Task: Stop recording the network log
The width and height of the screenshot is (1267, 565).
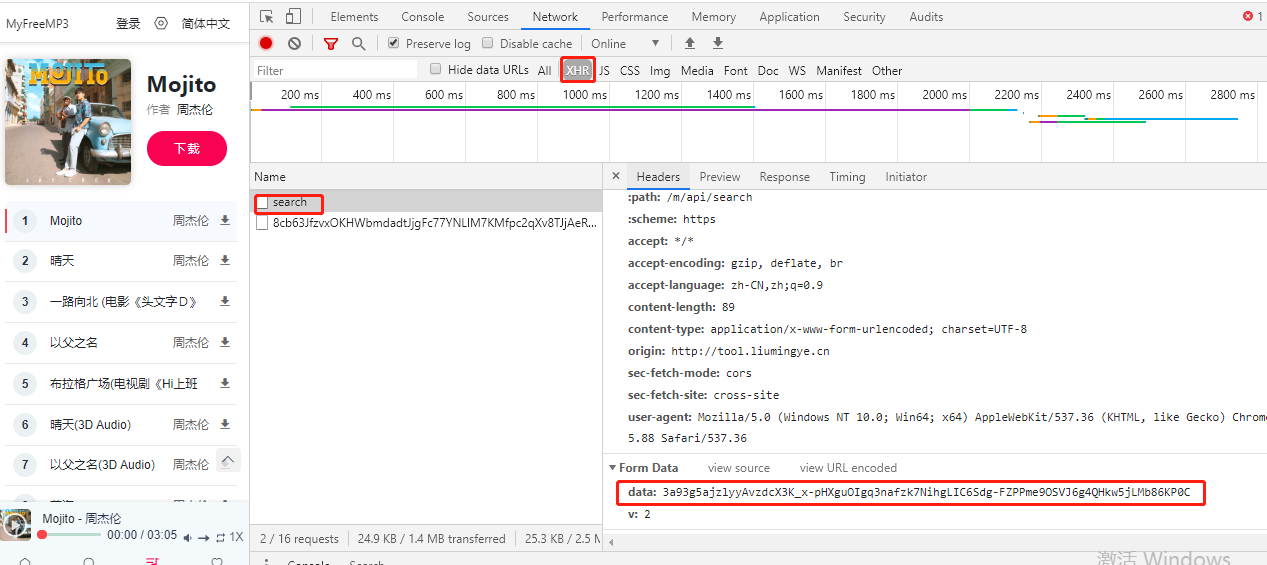Action: 266,43
